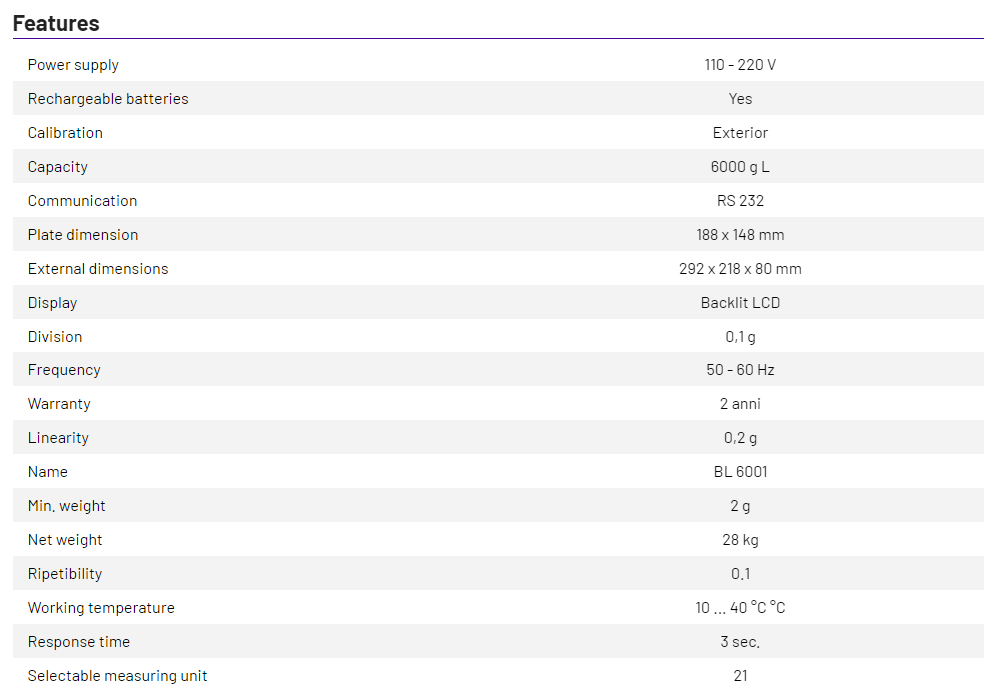The width and height of the screenshot is (1000, 698).
Task: Click the Features heading
Action: [x=56, y=23]
